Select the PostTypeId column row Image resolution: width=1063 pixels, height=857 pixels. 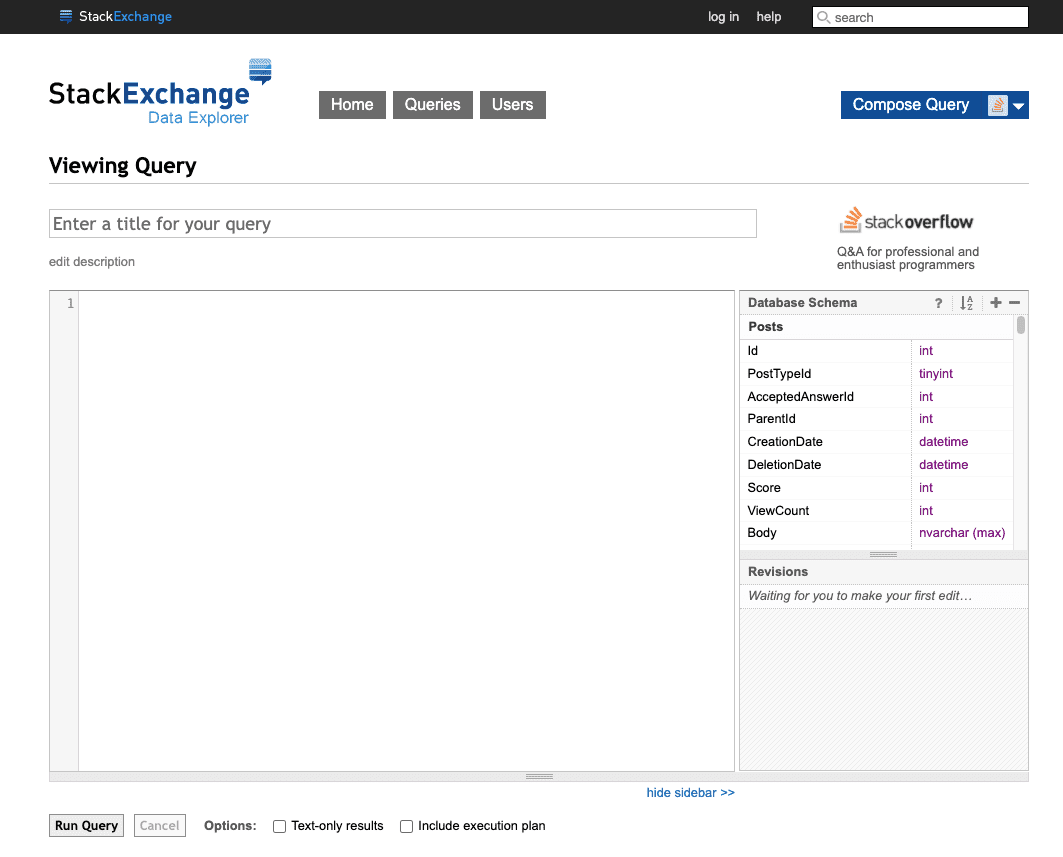(x=877, y=374)
